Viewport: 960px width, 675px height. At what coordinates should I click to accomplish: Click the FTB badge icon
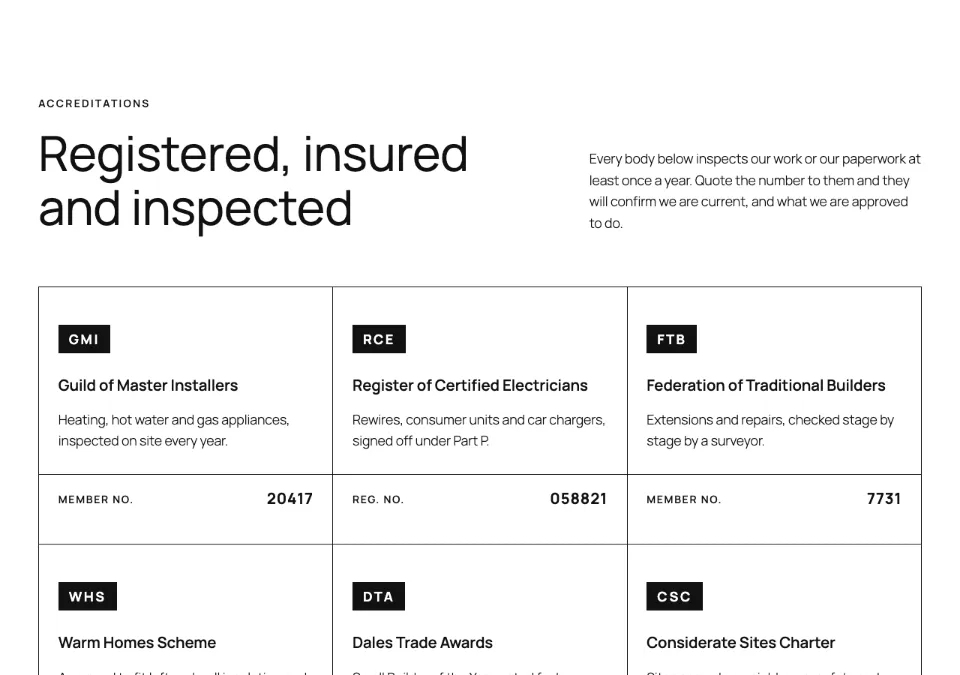point(671,339)
